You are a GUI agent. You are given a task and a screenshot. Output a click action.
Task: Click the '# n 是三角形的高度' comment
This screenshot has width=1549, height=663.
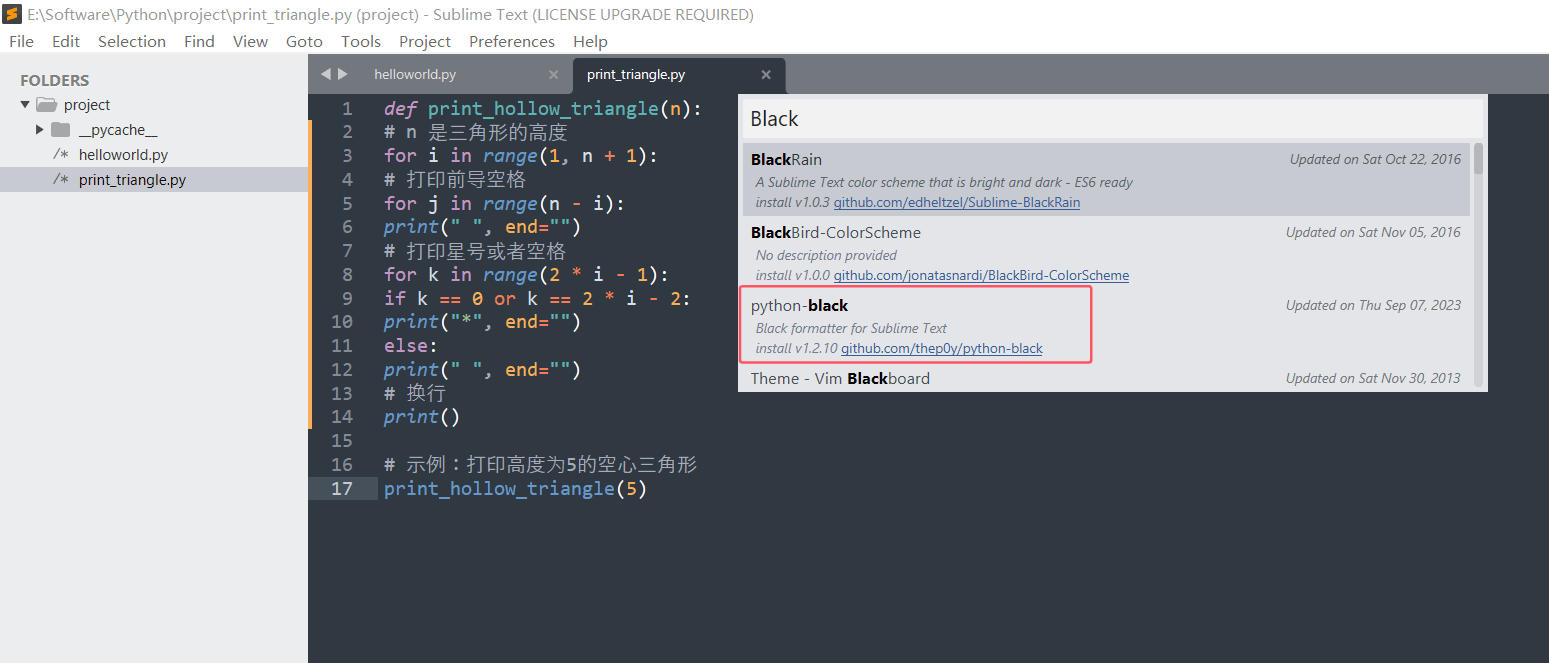476,132
